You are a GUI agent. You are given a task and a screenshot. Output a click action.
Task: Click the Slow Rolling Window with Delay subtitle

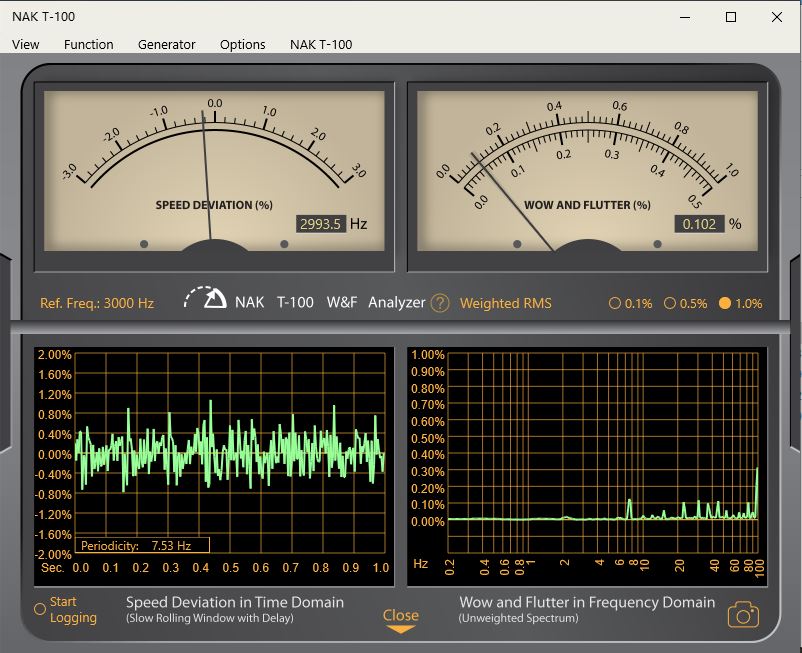click(x=210, y=618)
